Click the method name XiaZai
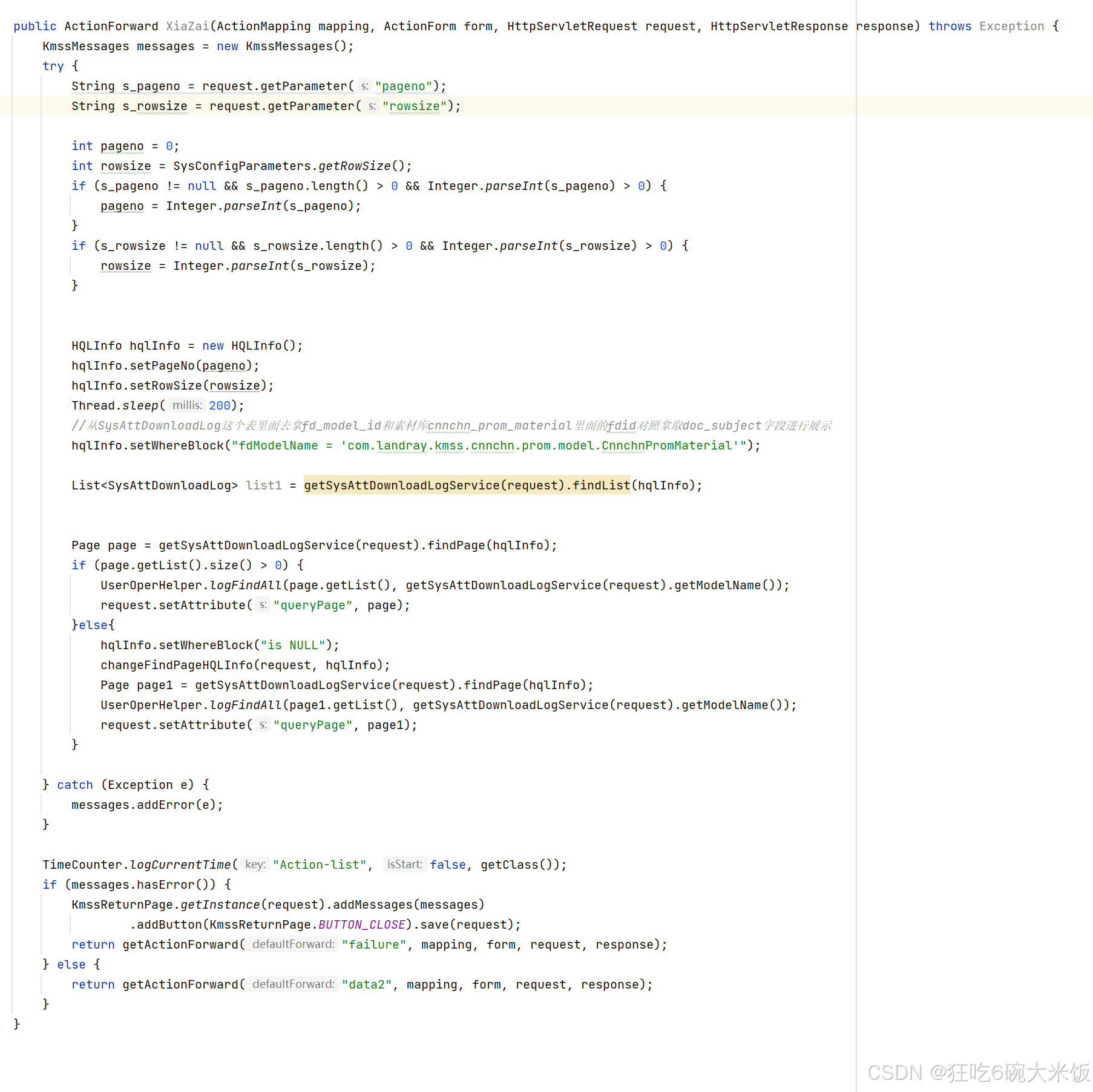Image resolution: width=1093 pixels, height=1092 pixels. pyautogui.click(x=188, y=26)
